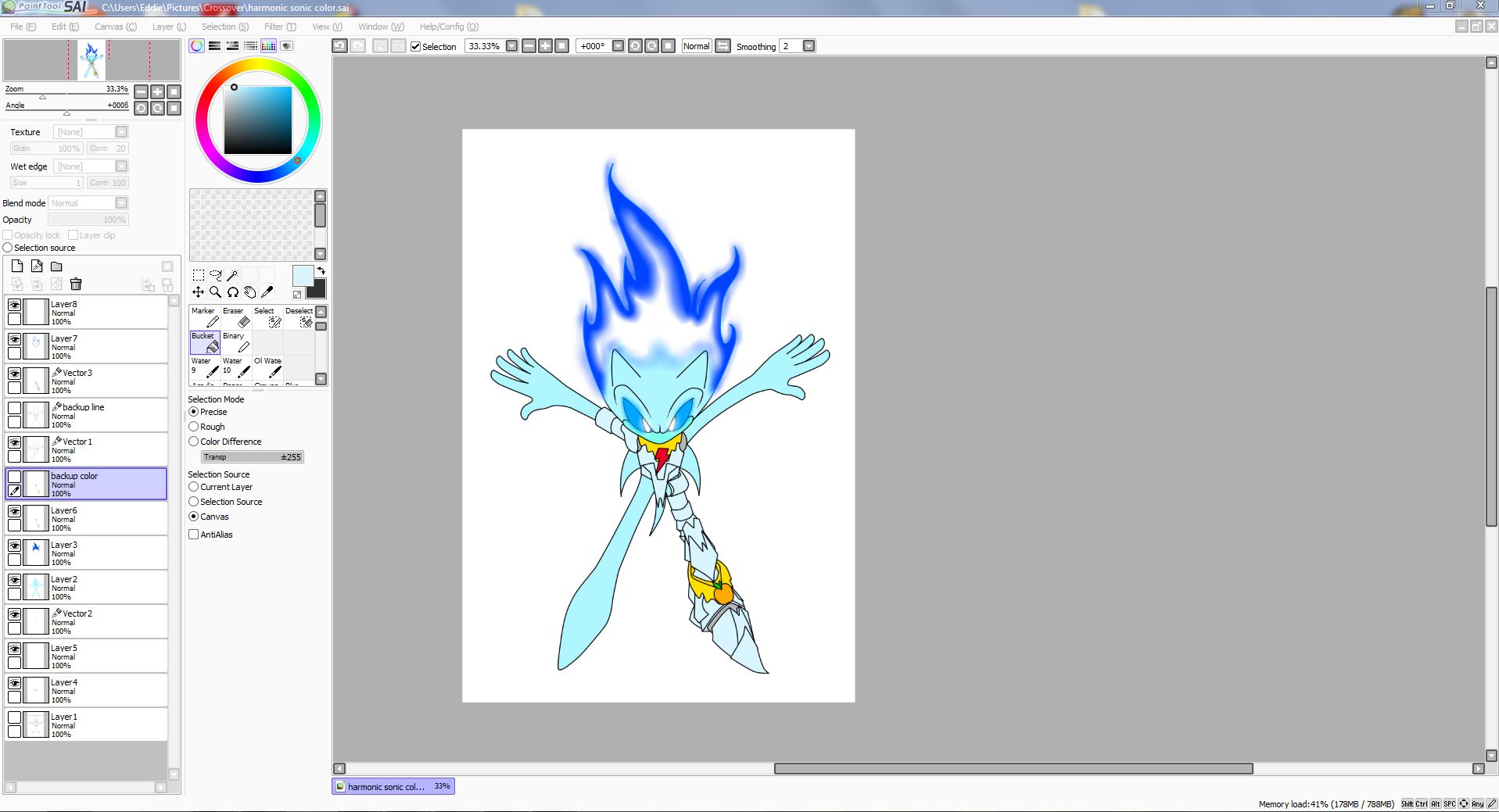Select the Move tool
The width and height of the screenshot is (1499, 812).
[x=199, y=292]
